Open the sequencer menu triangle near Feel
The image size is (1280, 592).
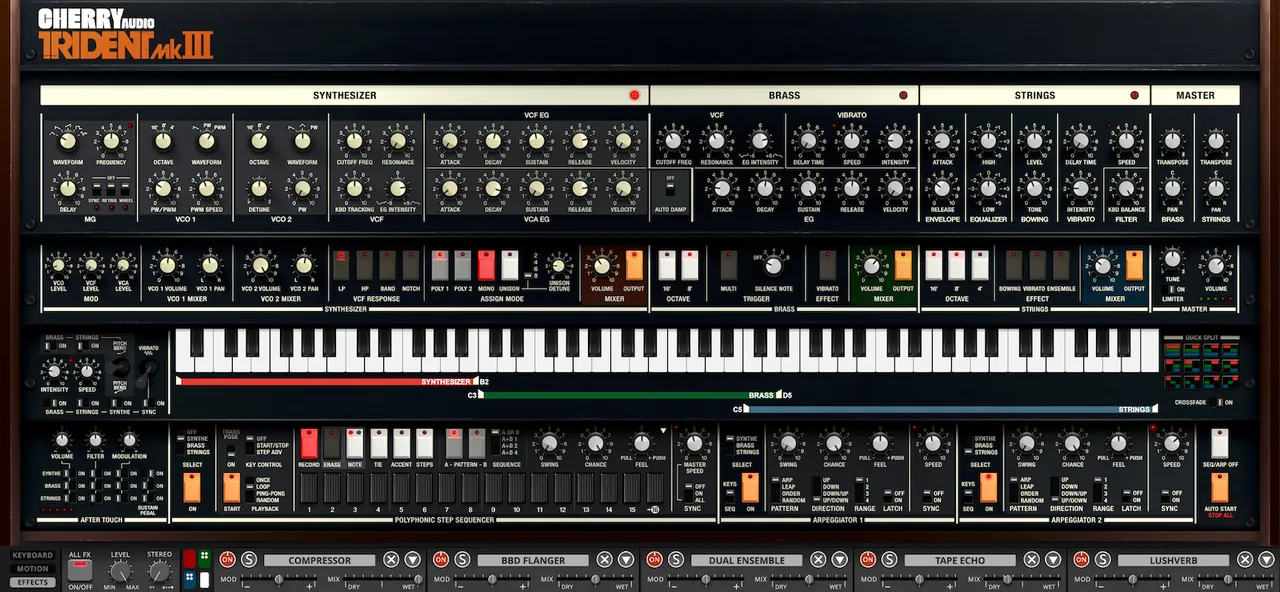[662, 431]
